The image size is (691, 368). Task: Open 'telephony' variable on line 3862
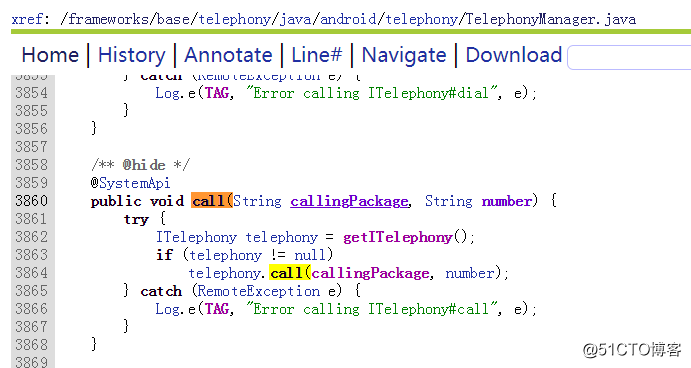(x=282, y=238)
